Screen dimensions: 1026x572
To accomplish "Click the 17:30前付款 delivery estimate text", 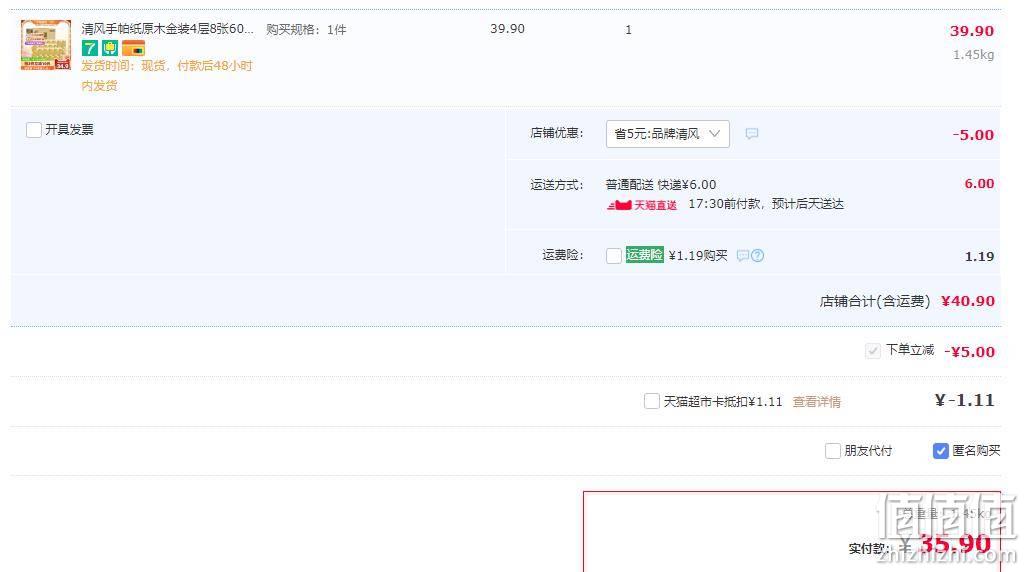I will tap(766, 204).
